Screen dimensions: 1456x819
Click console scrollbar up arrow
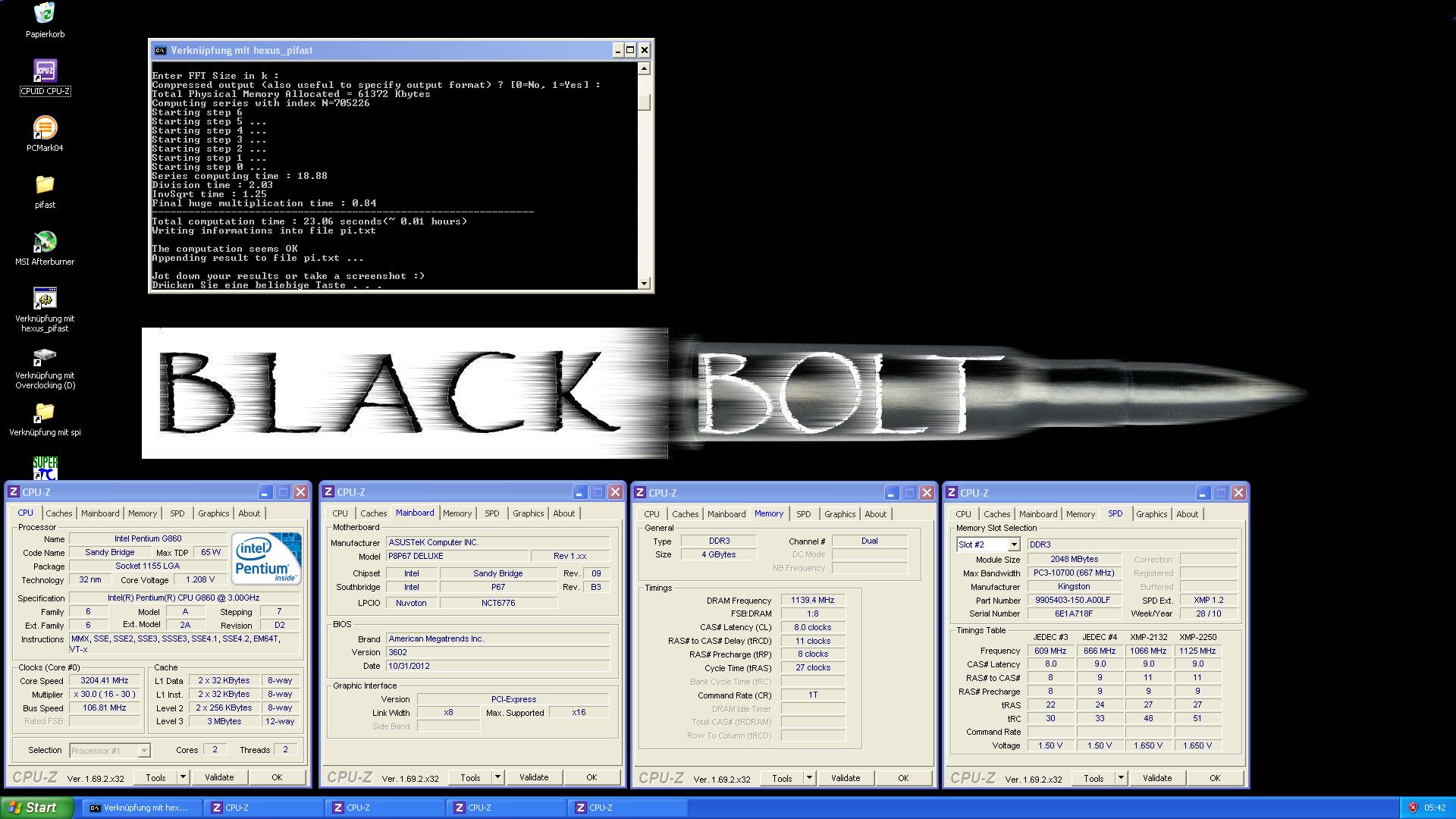coord(645,69)
